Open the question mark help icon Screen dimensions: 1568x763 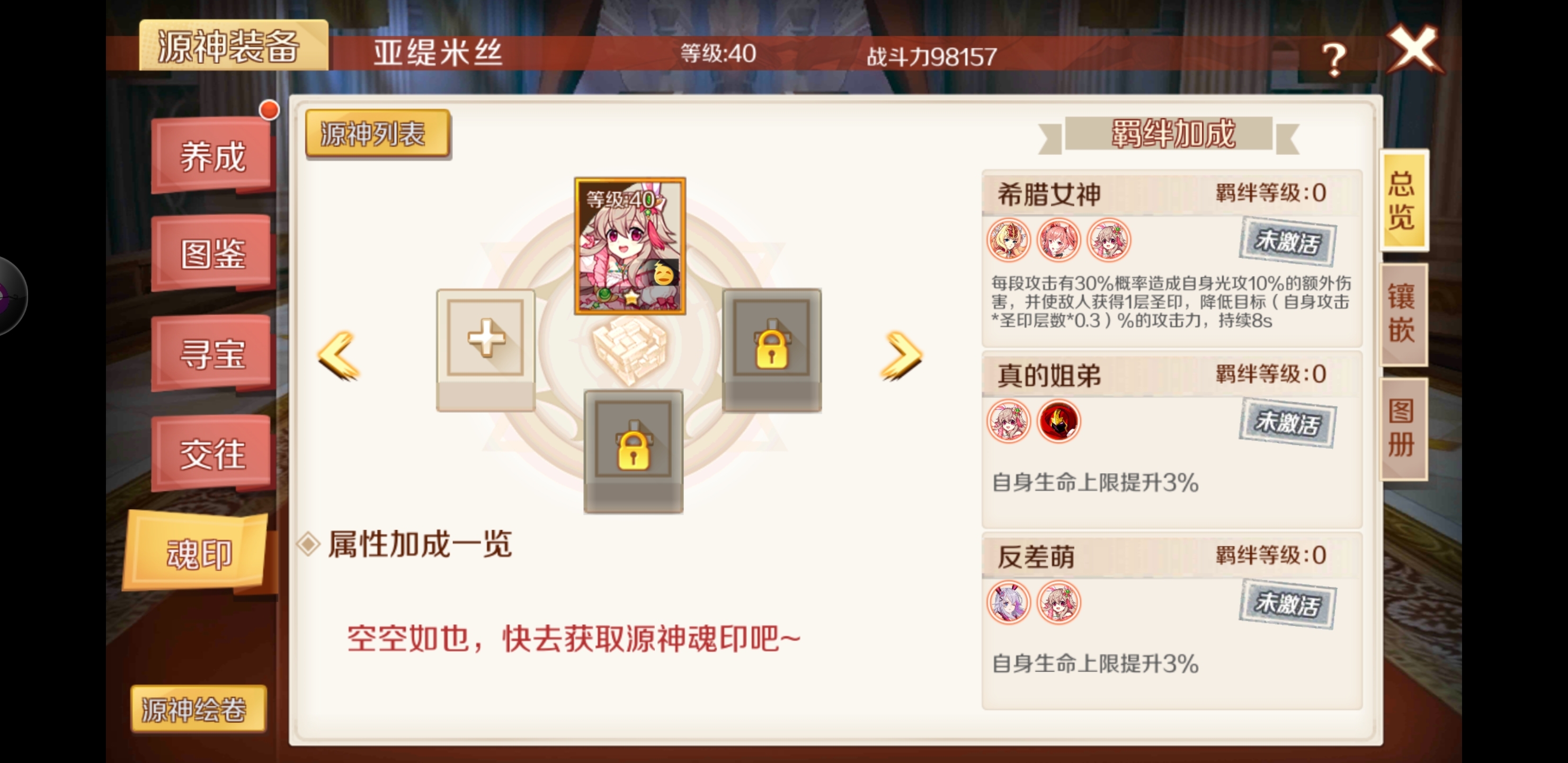tap(1333, 58)
